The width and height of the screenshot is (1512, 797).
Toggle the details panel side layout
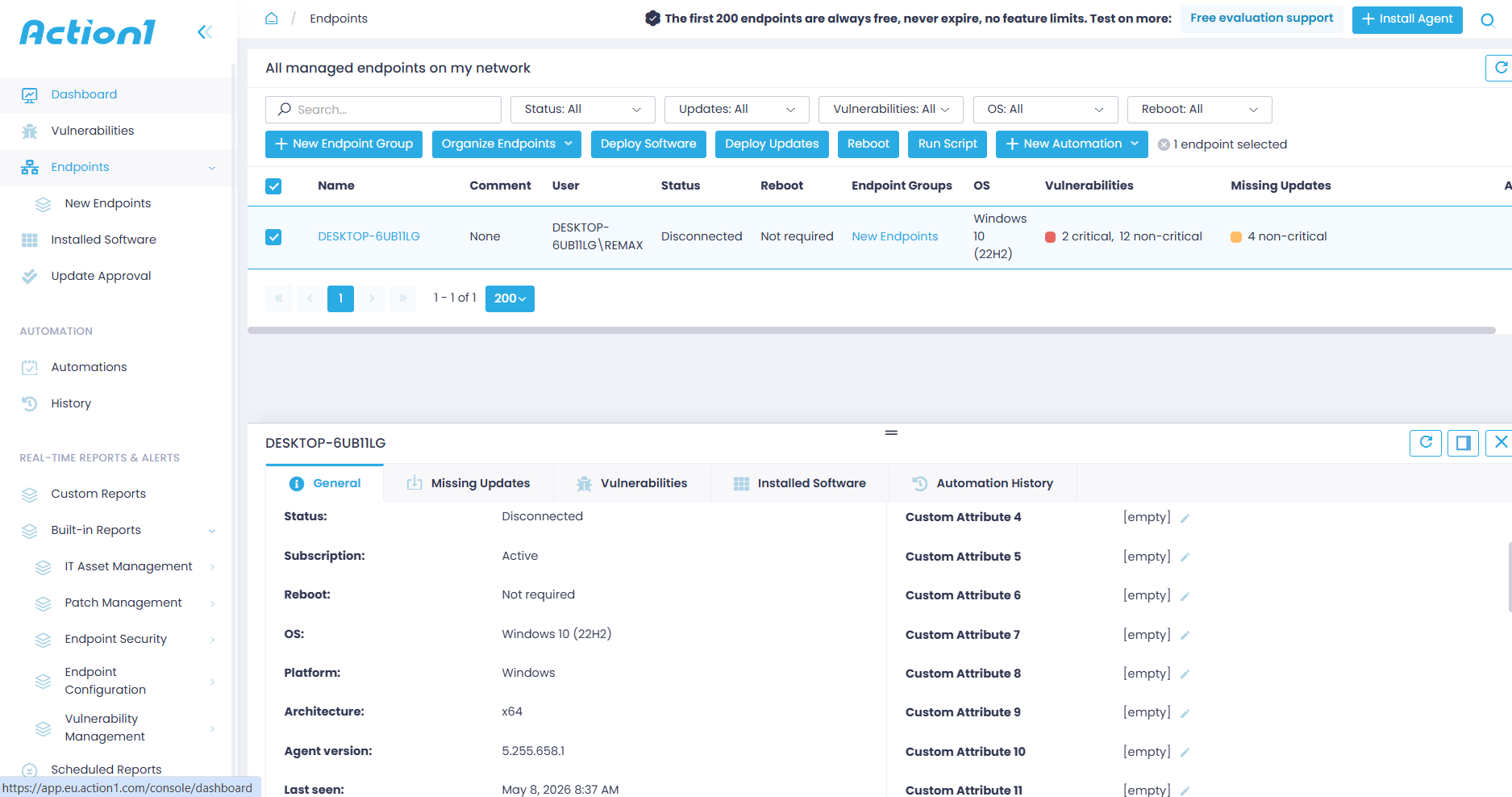[x=1463, y=442]
